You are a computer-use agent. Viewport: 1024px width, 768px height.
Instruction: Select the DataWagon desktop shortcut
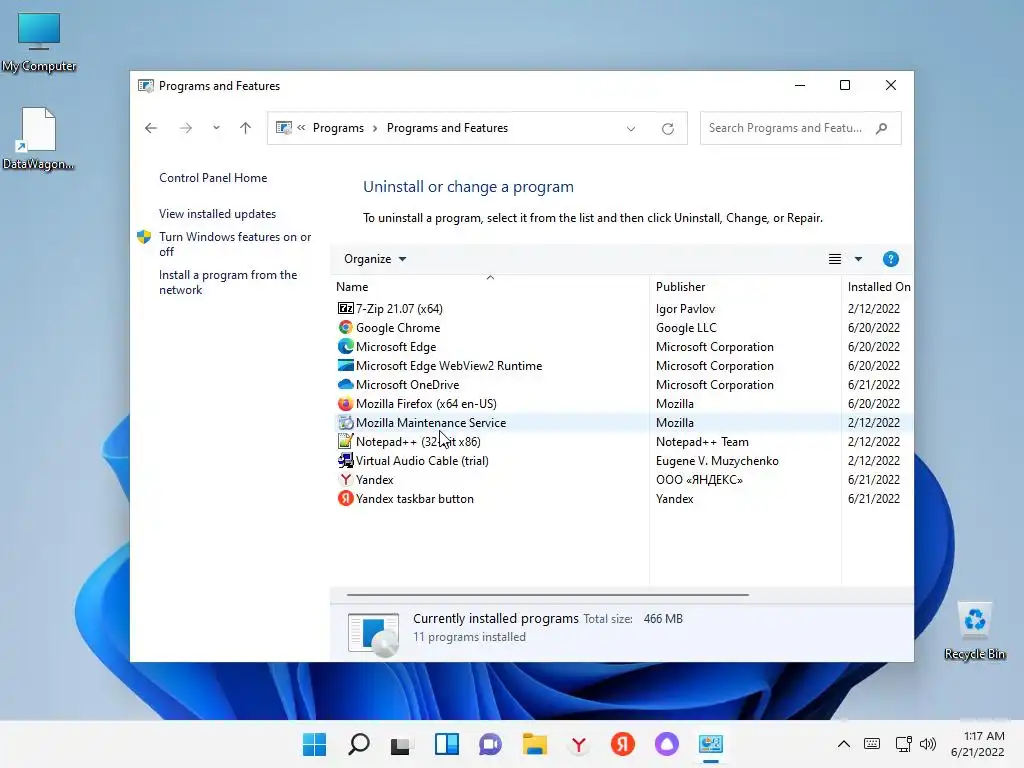38,139
